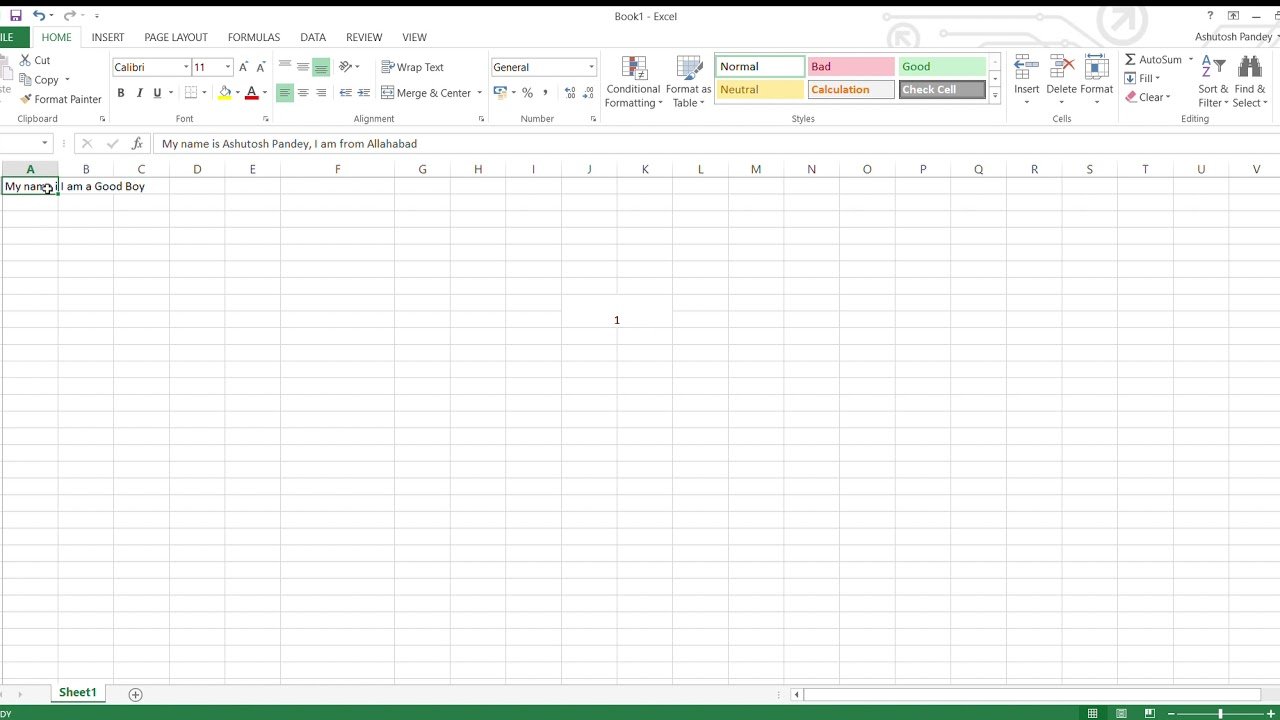Expand the Copy dropdown arrow
The image size is (1280, 720).
(67, 80)
